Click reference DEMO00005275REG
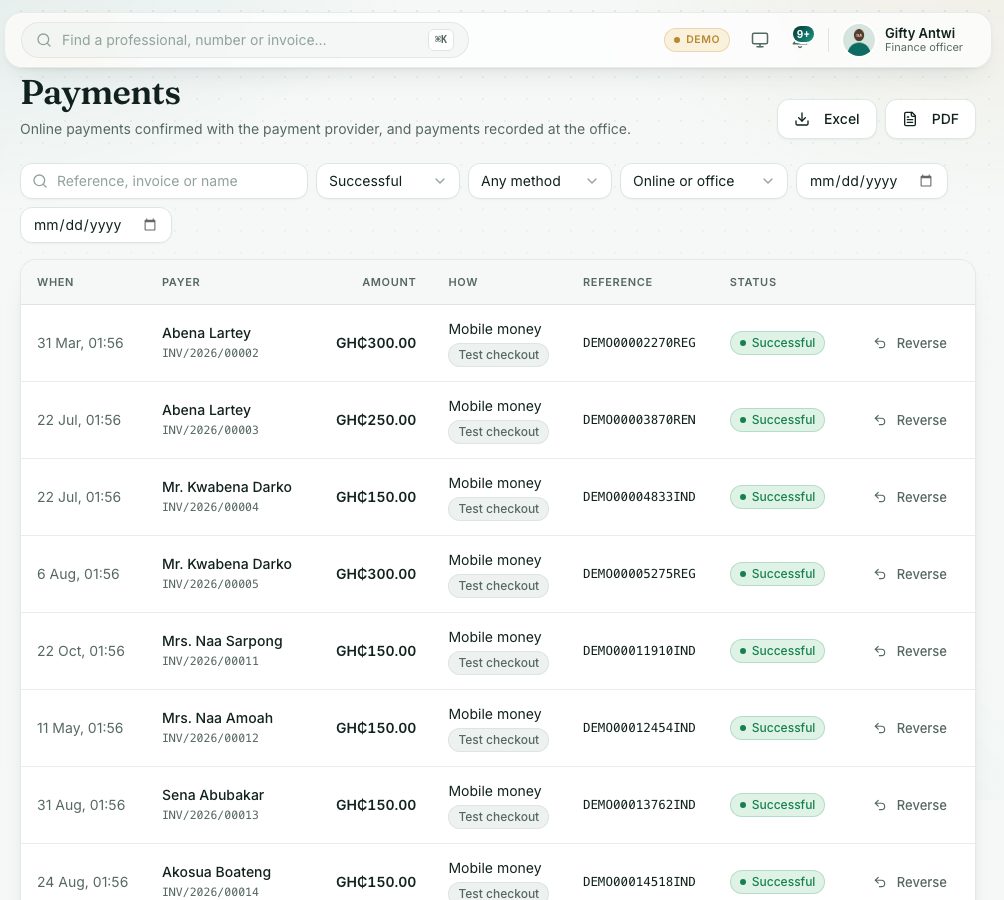Image resolution: width=1004 pixels, height=900 pixels. (x=638, y=574)
